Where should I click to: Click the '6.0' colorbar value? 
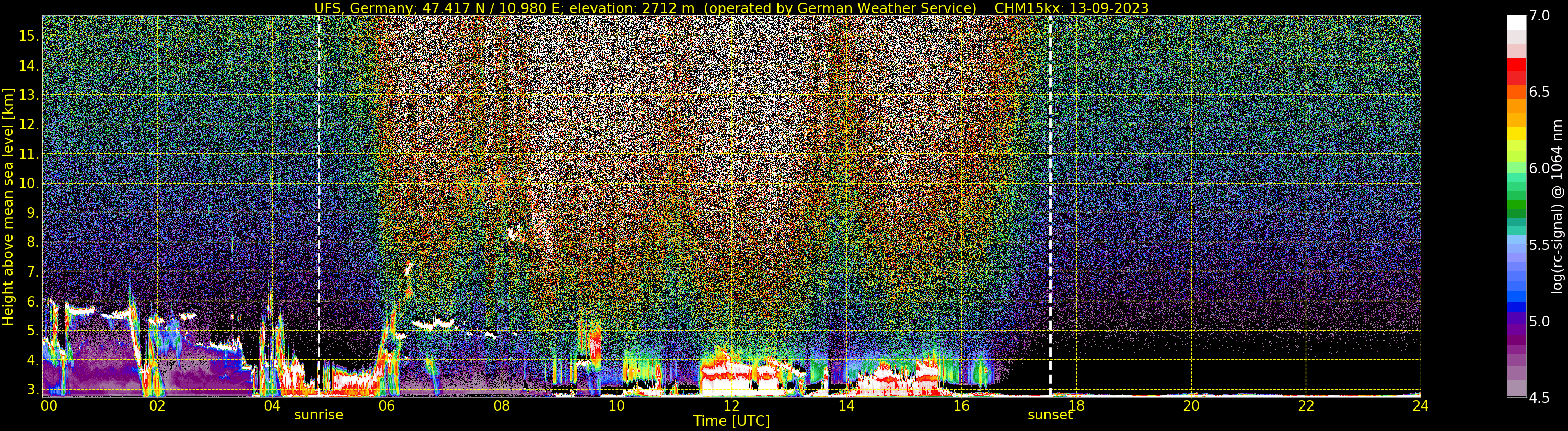click(x=1539, y=168)
